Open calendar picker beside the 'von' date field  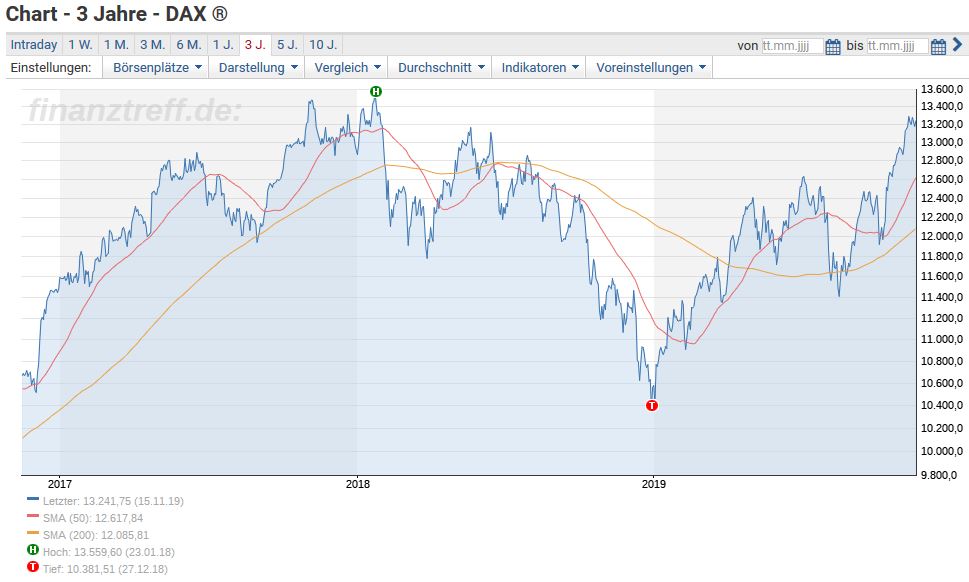[832, 46]
